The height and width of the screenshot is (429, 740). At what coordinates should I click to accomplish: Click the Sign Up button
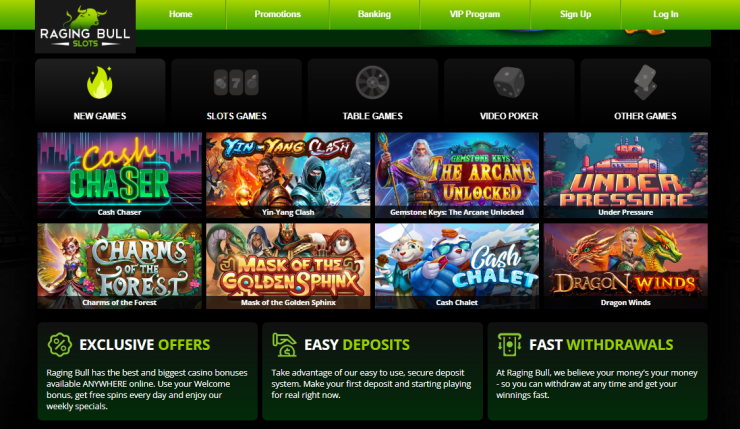575,14
